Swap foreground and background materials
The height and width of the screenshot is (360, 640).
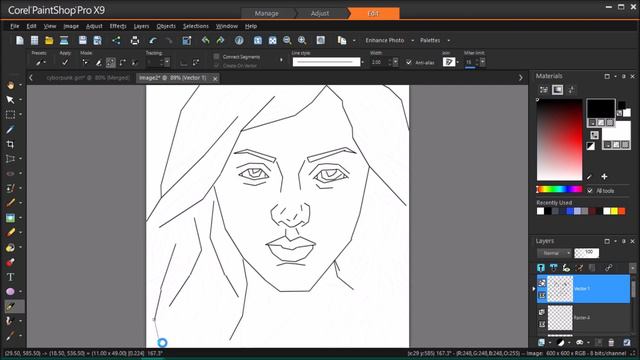[594, 135]
